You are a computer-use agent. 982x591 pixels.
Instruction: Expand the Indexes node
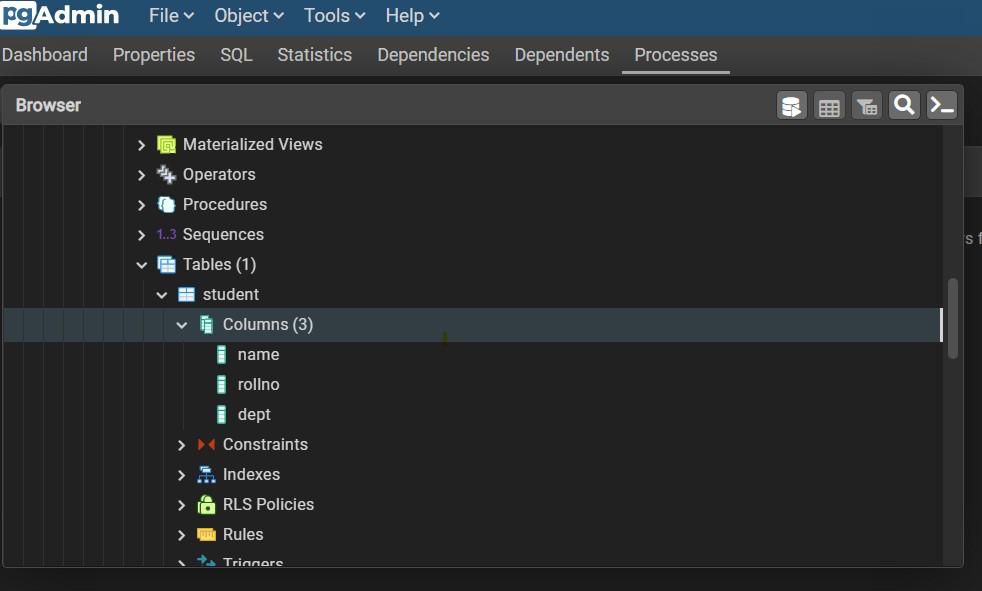[181, 474]
